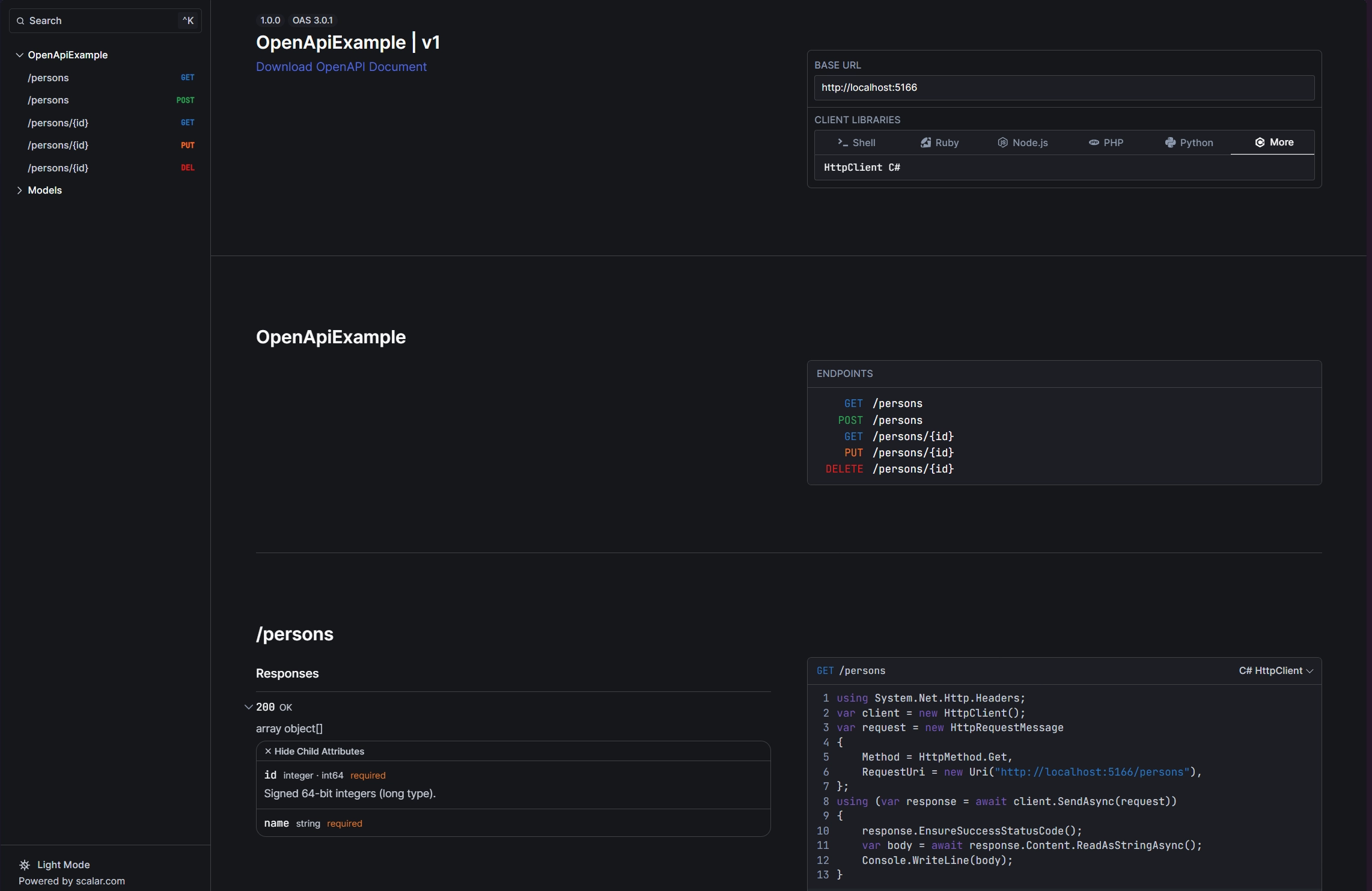Viewport: 1372px width, 891px height.
Task: Open the Powered by scalar.com link
Action: pyautogui.click(x=72, y=881)
